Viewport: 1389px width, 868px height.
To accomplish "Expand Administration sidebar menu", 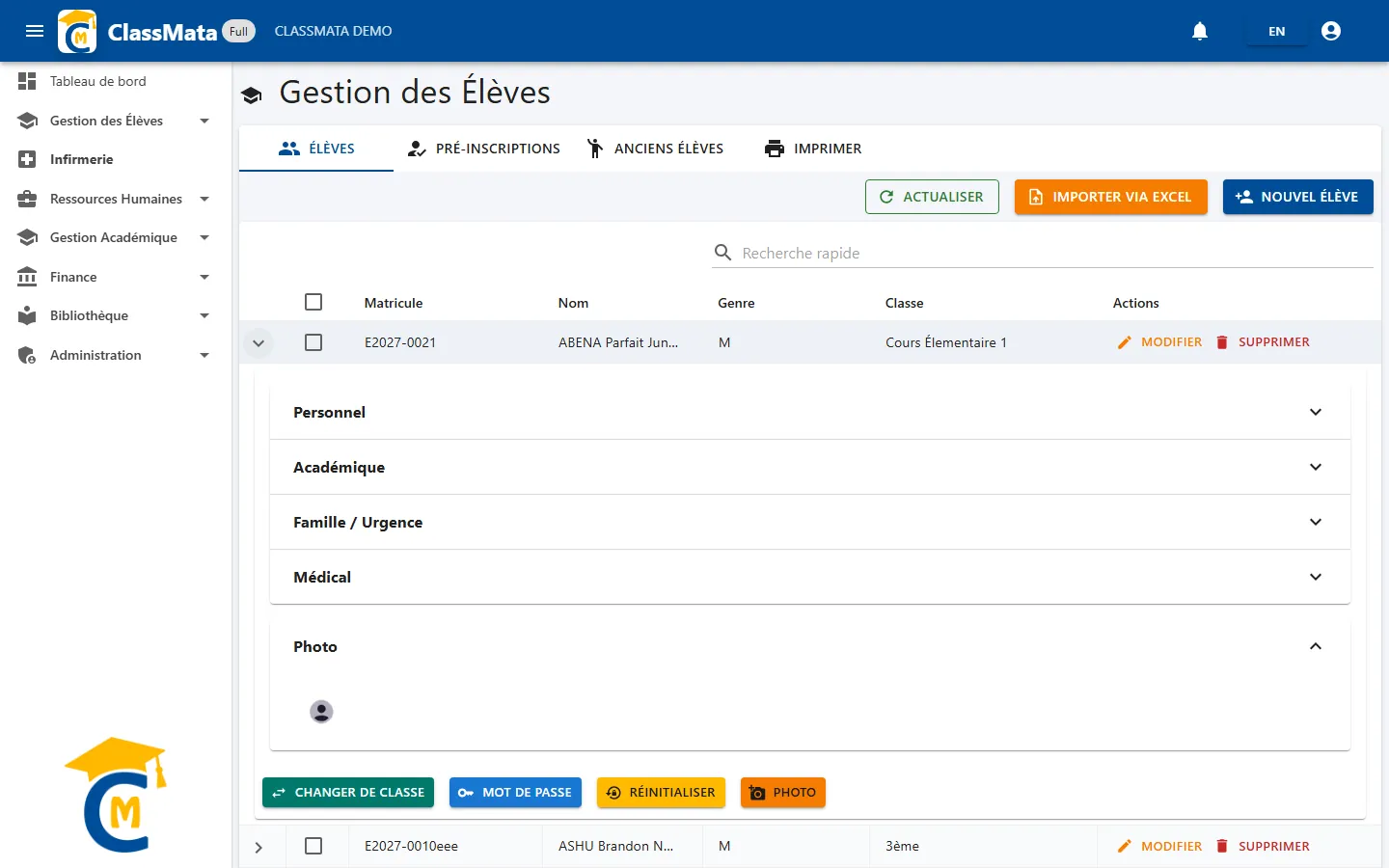I will [x=116, y=355].
